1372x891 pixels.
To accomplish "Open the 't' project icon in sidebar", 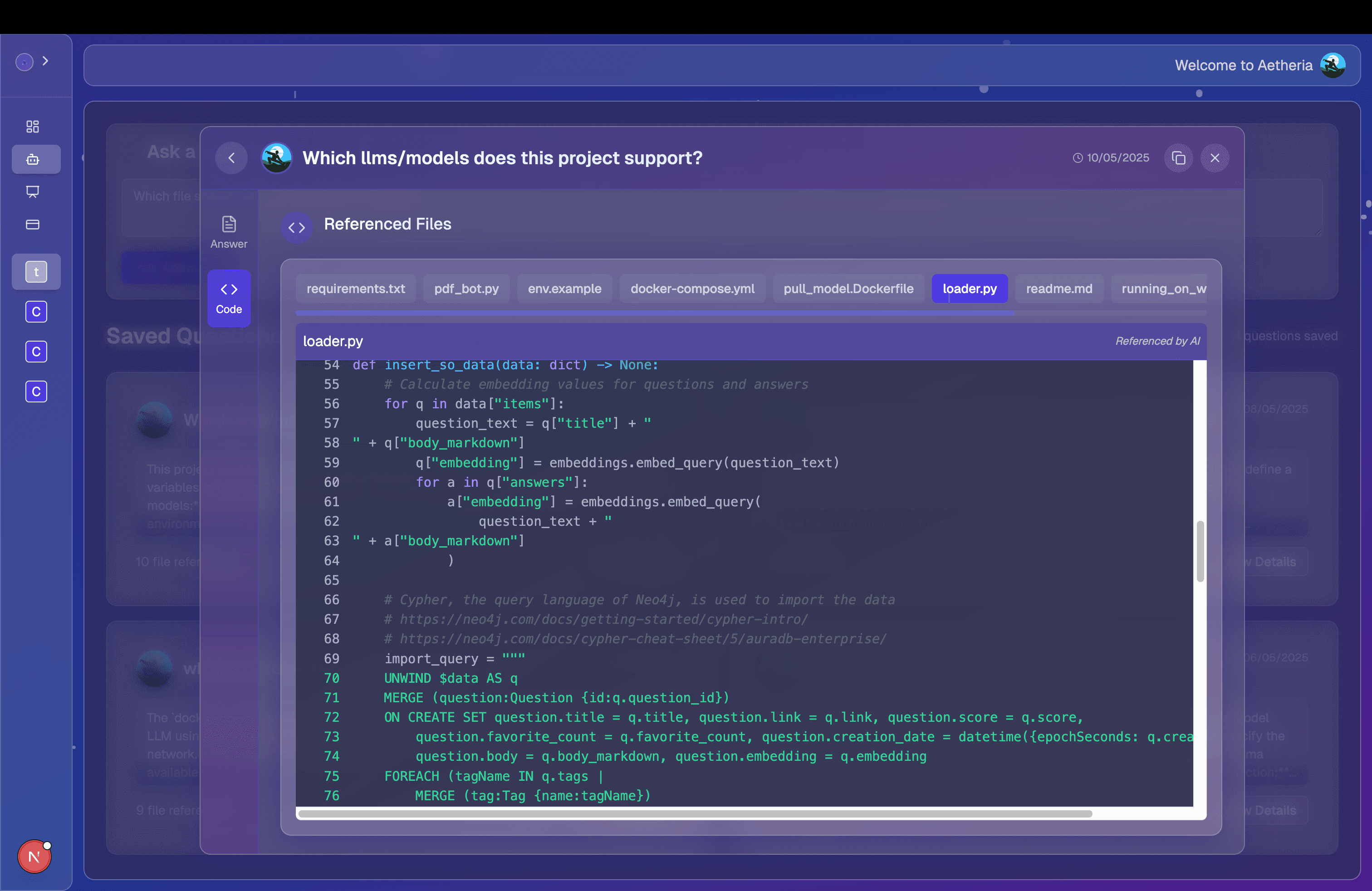I will point(36,271).
